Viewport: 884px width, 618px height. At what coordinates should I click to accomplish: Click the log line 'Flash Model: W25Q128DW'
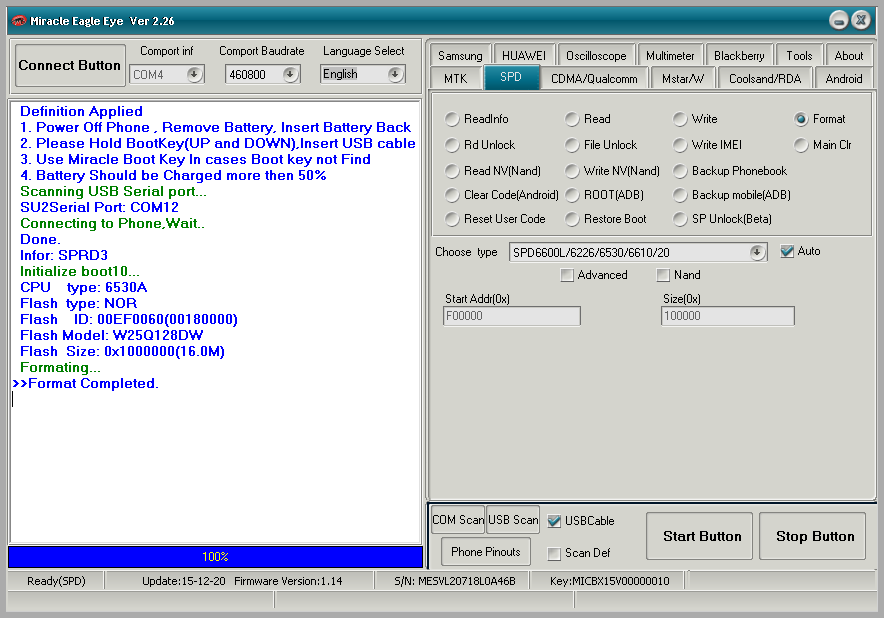[112, 336]
